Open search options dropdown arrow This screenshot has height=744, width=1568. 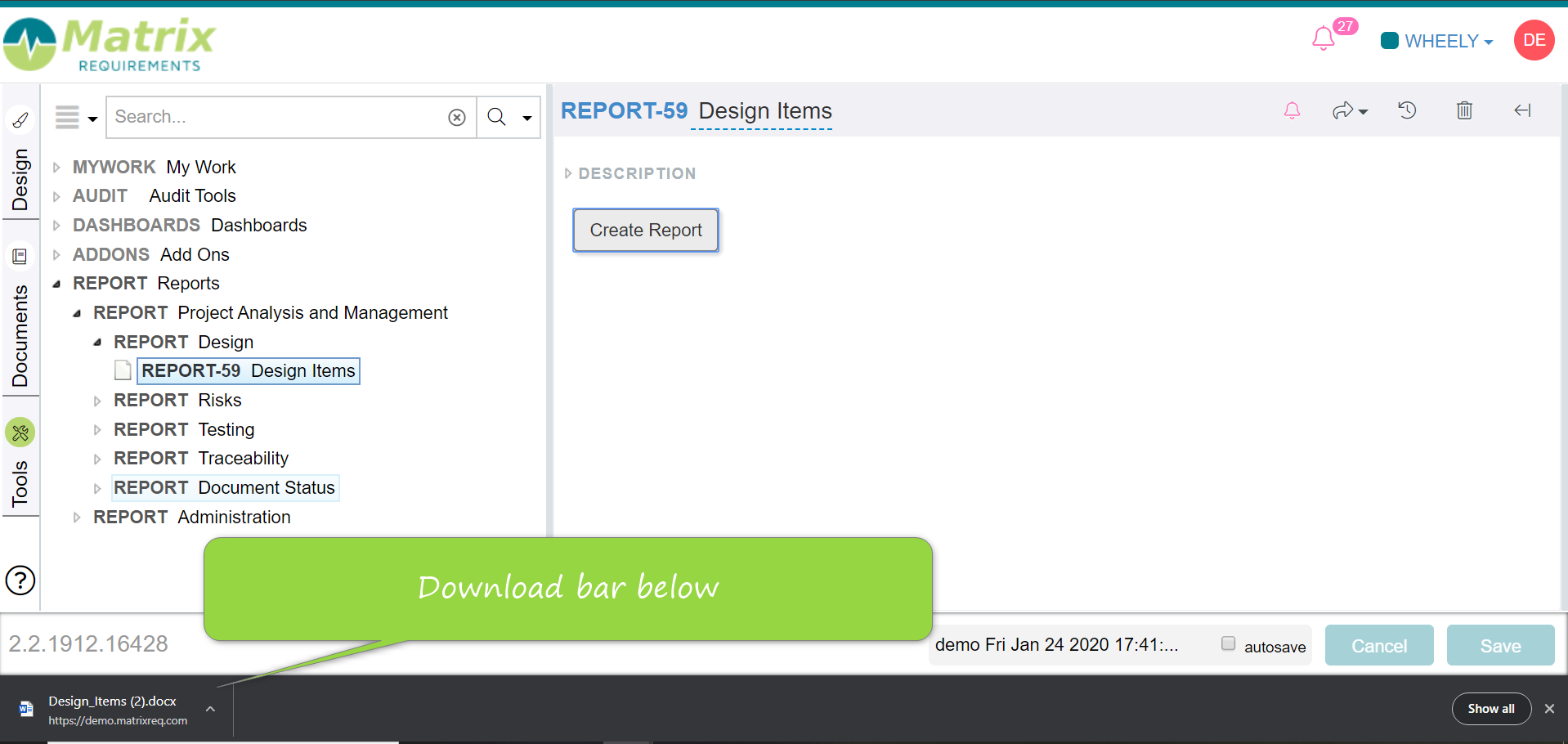(x=527, y=119)
